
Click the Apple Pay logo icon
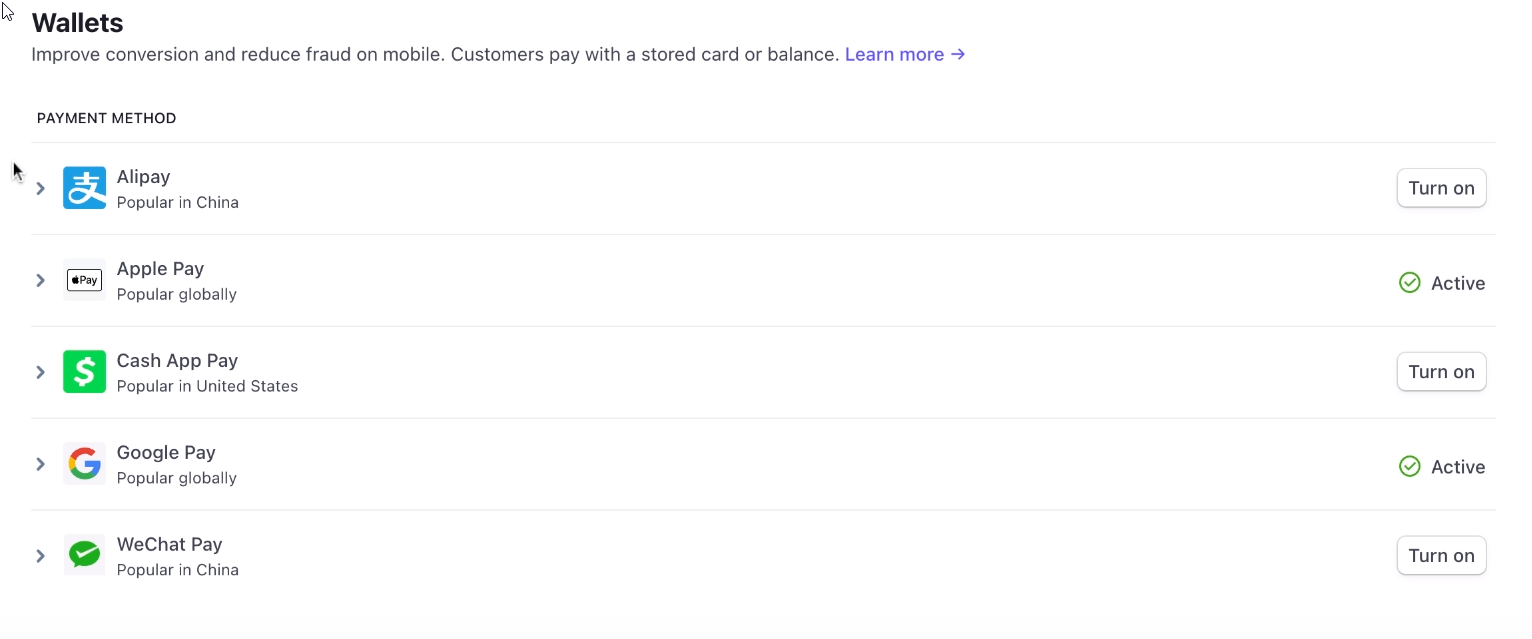tap(84, 280)
